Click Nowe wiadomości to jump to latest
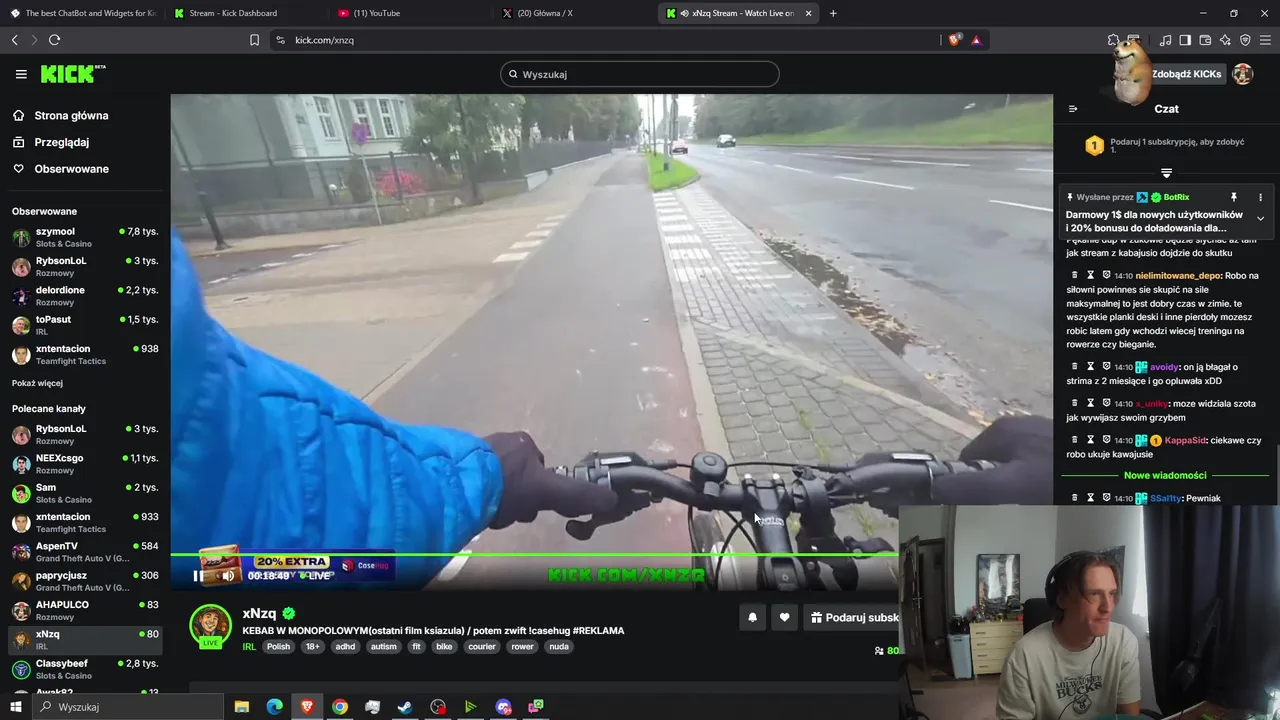This screenshot has height=720, width=1280. (1165, 475)
